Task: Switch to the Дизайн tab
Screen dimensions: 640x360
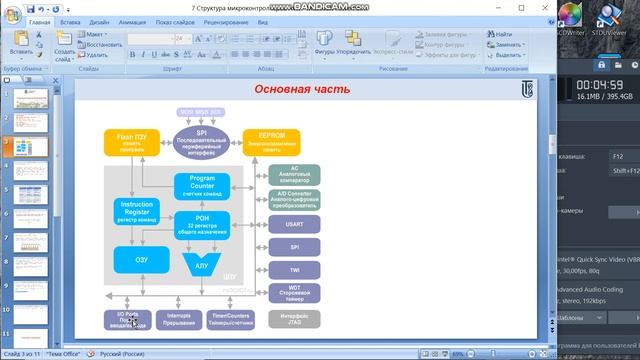Action: 99,22
